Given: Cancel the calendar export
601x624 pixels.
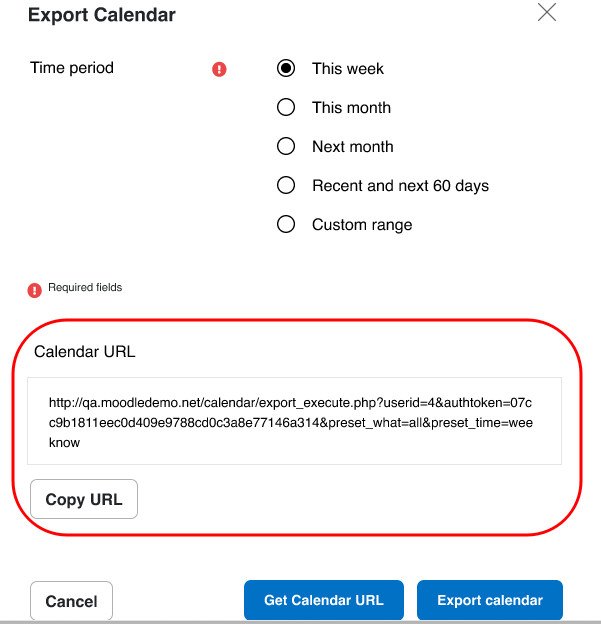Looking at the screenshot, I should 72,601.
